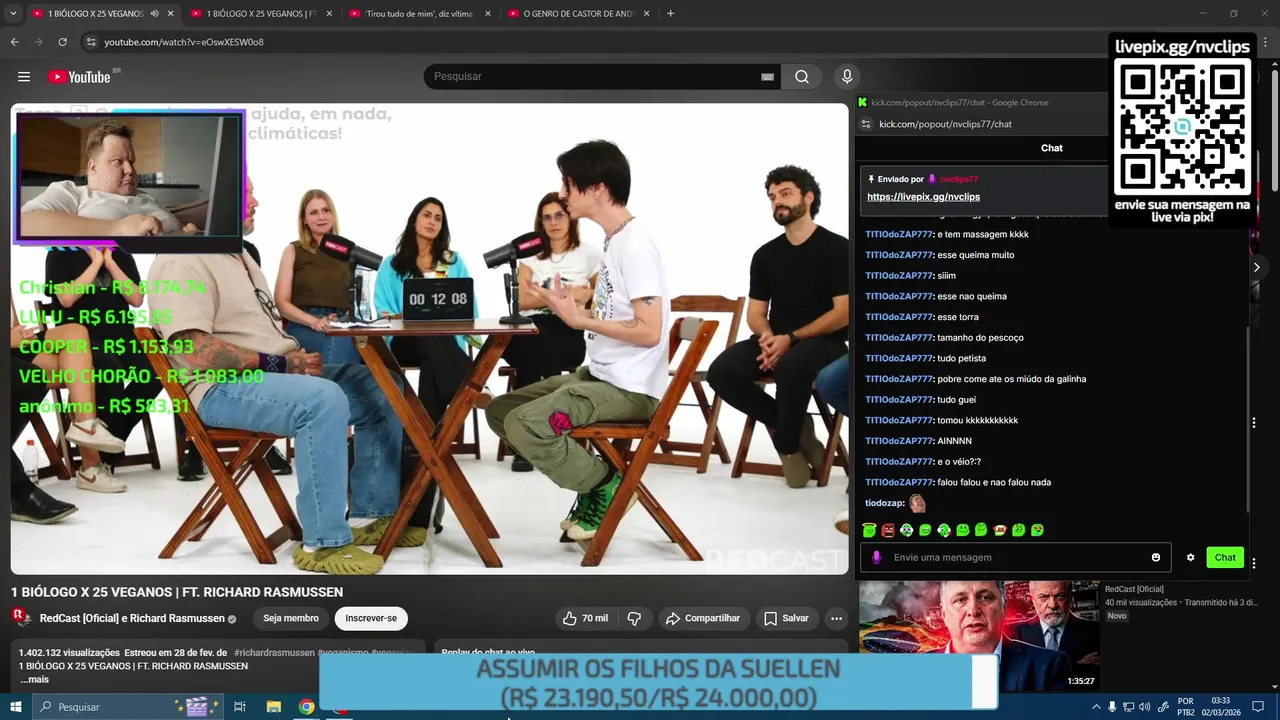Subscribe with Inscrever-se button
The height and width of the screenshot is (720, 1280).
[371, 618]
